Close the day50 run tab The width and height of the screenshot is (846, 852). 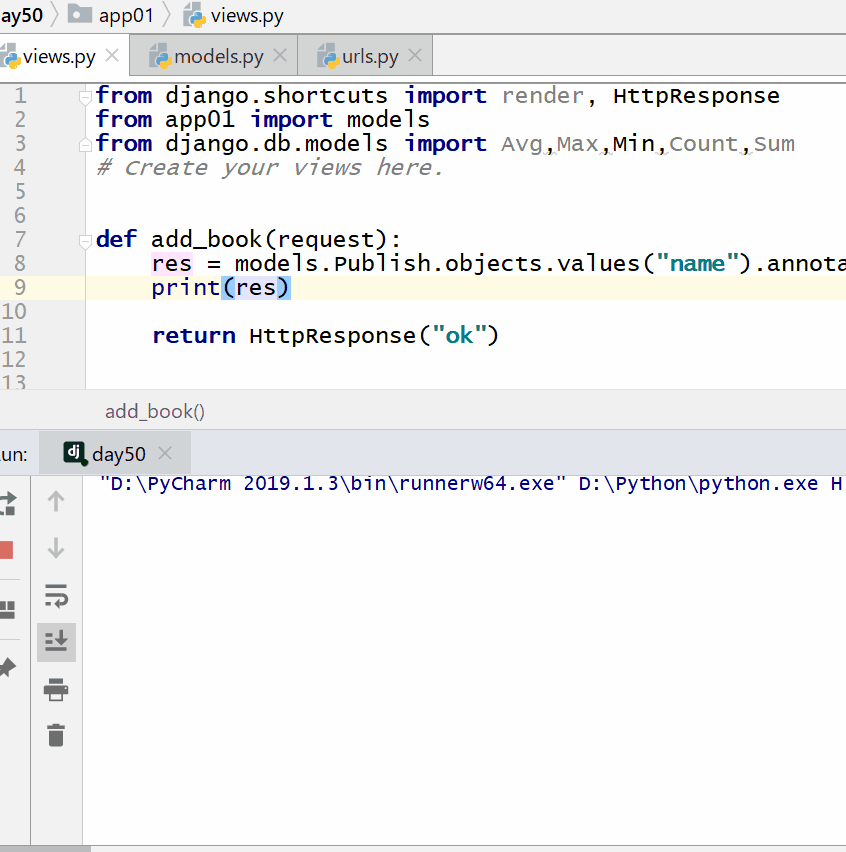[165, 454]
